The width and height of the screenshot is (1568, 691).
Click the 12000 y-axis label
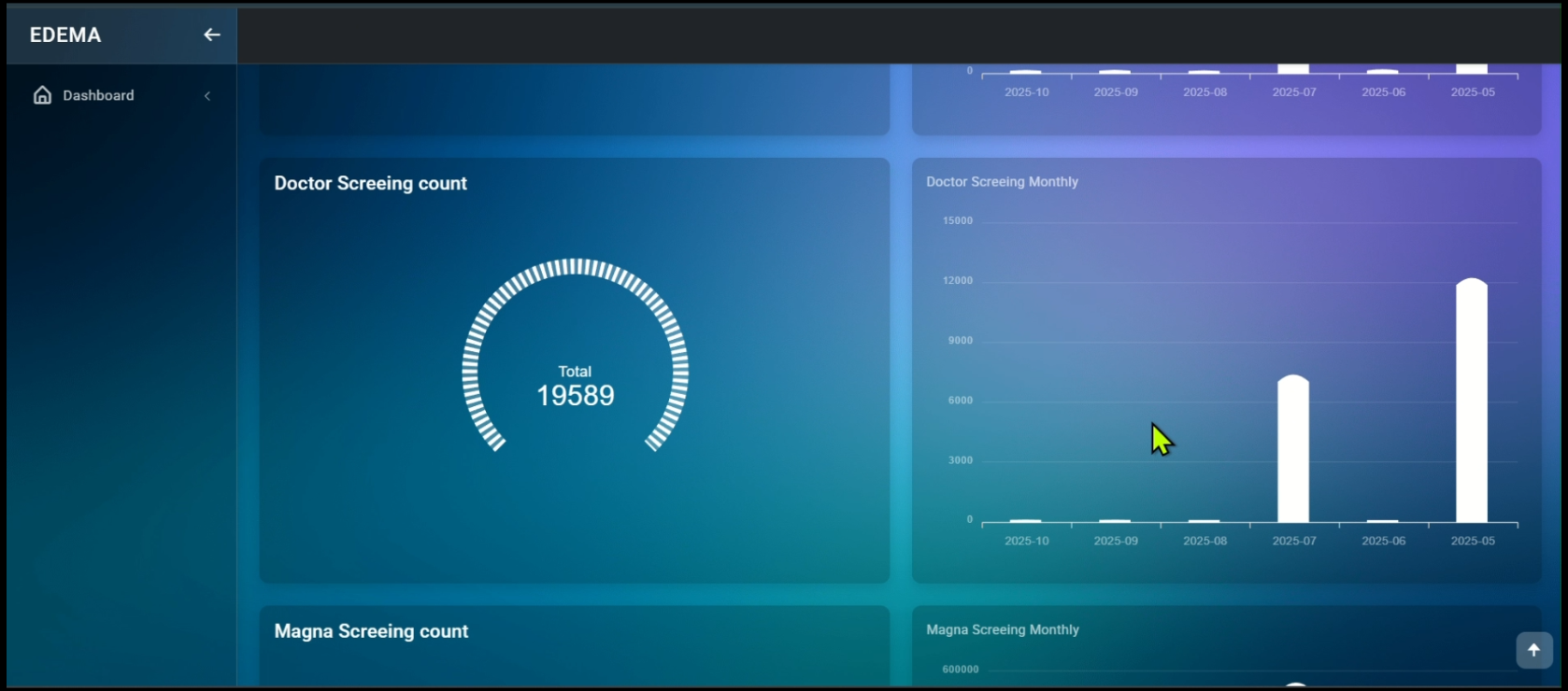tap(958, 281)
